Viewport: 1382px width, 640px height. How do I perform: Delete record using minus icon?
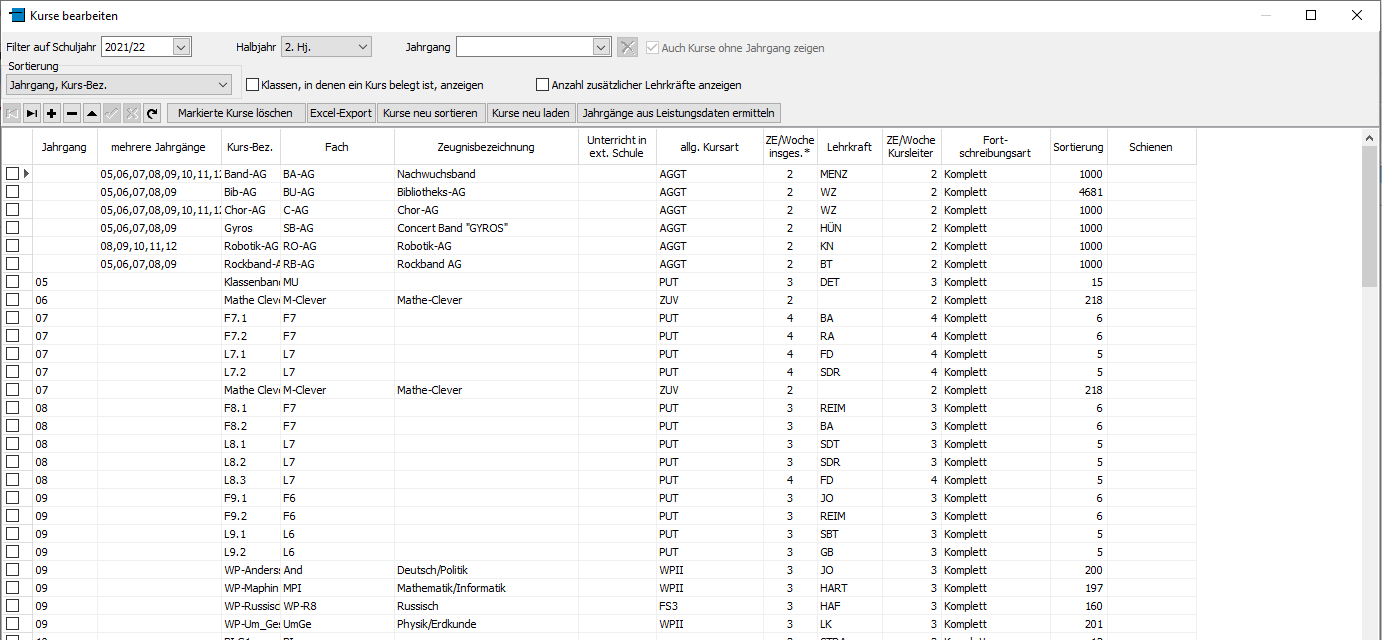pos(72,113)
